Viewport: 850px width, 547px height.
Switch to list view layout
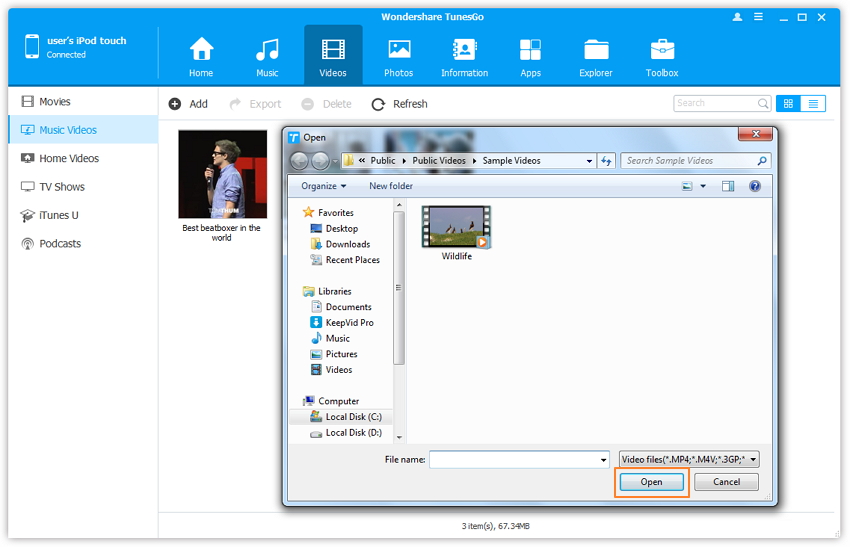(x=813, y=103)
